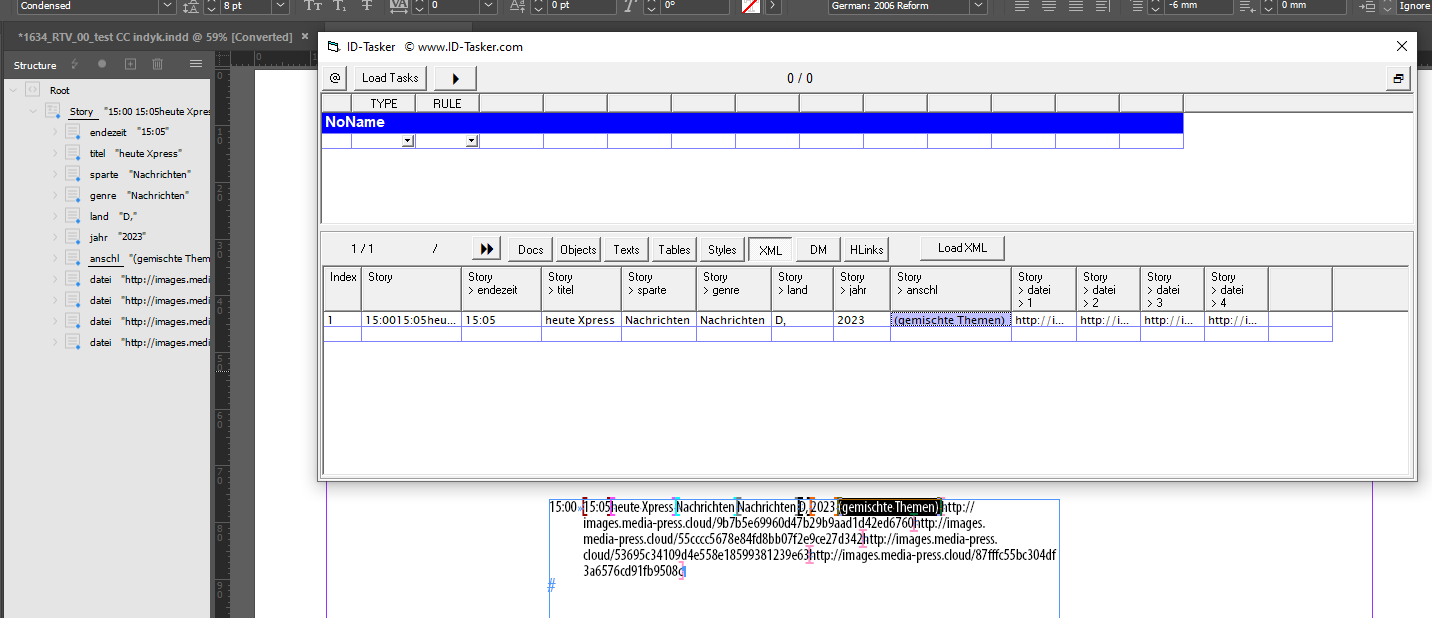Open the HLinks tab in ID-Tasker
1432x618 pixels.
point(865,249)
